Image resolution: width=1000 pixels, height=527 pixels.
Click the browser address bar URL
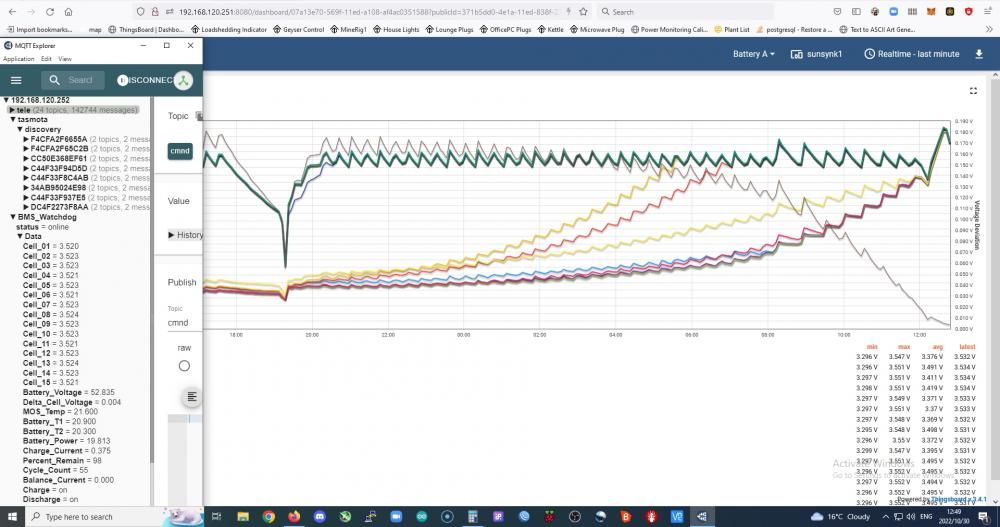pos(367,11)
